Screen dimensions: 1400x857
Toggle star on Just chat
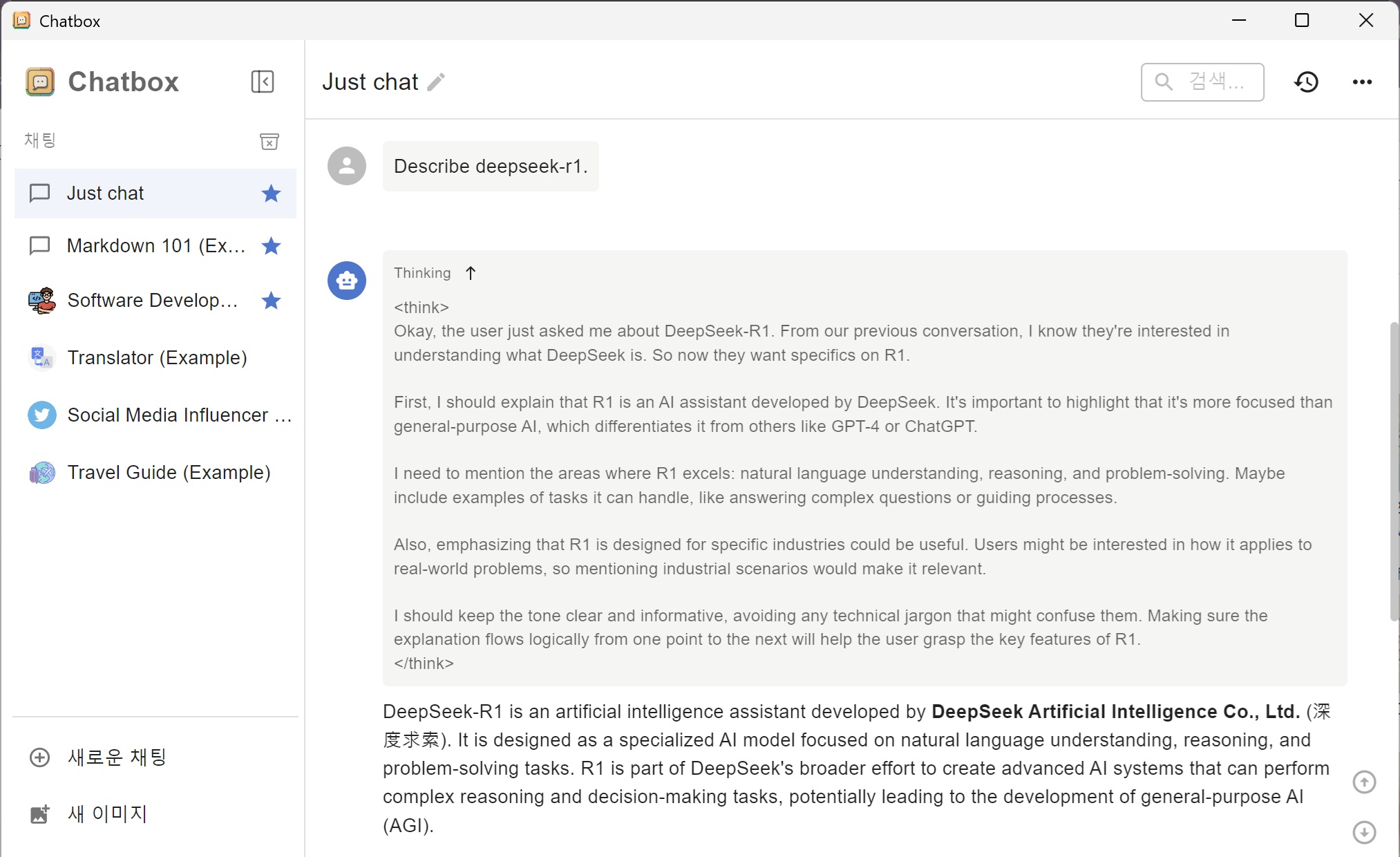[271, 194]
